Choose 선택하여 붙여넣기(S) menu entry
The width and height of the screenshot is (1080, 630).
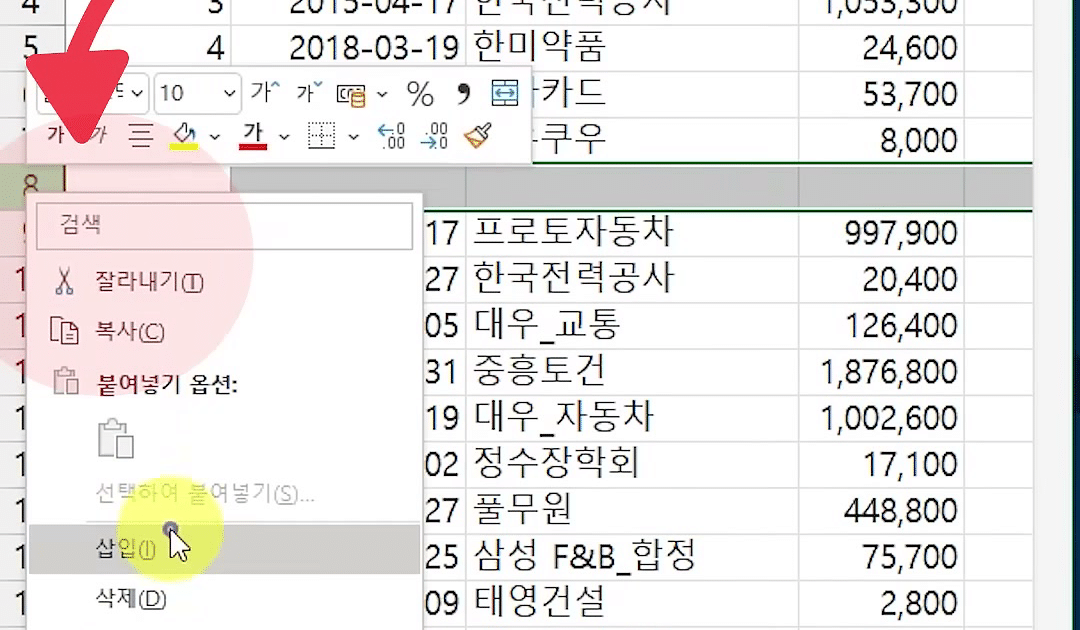click(223, 493)
